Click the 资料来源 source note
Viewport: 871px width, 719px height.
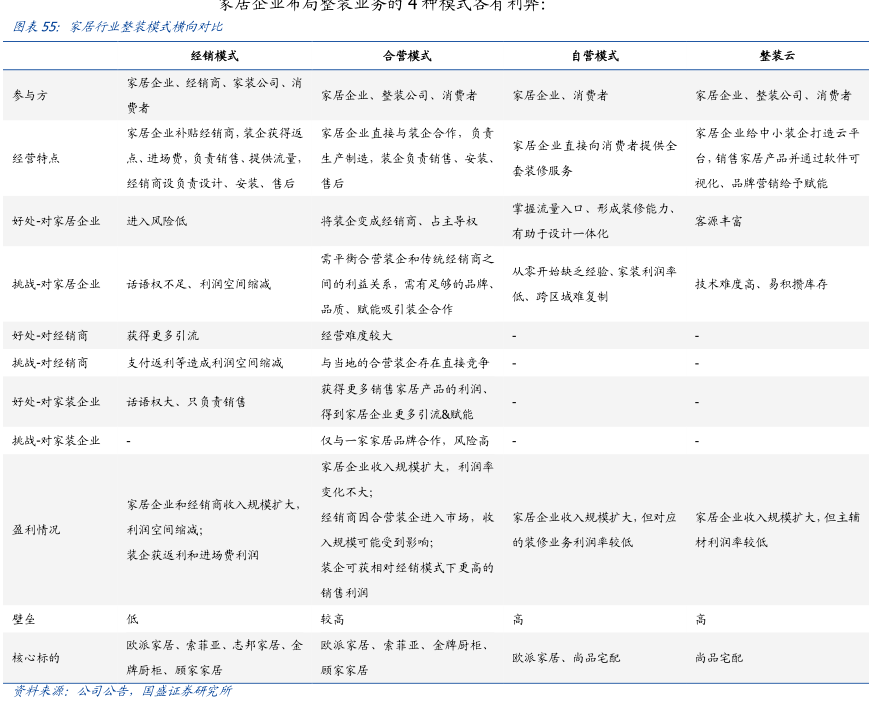pos(122,691)
